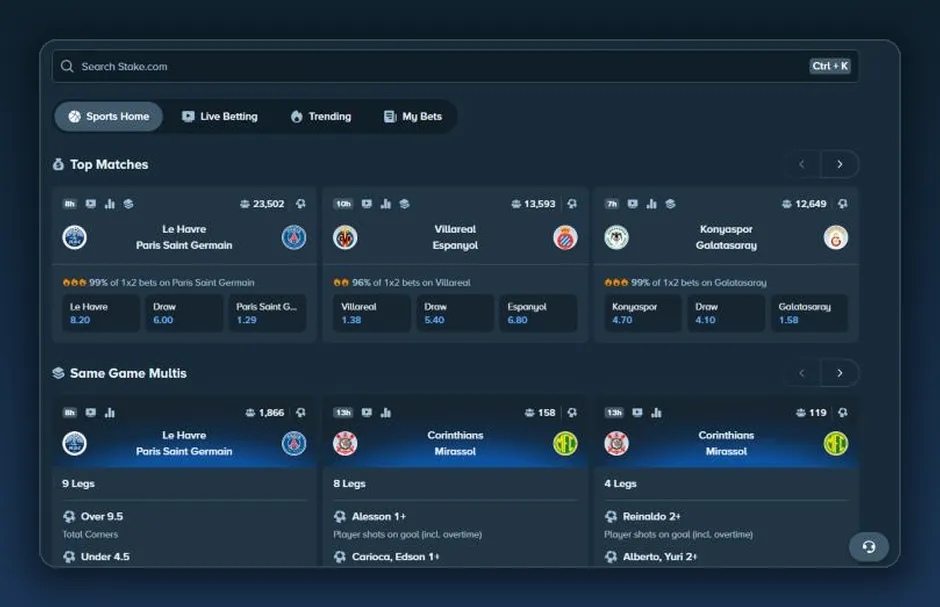Go to the My Bets tab
Image resolution: width=940 pixels, height=607 pixels.
click(413, 116)
